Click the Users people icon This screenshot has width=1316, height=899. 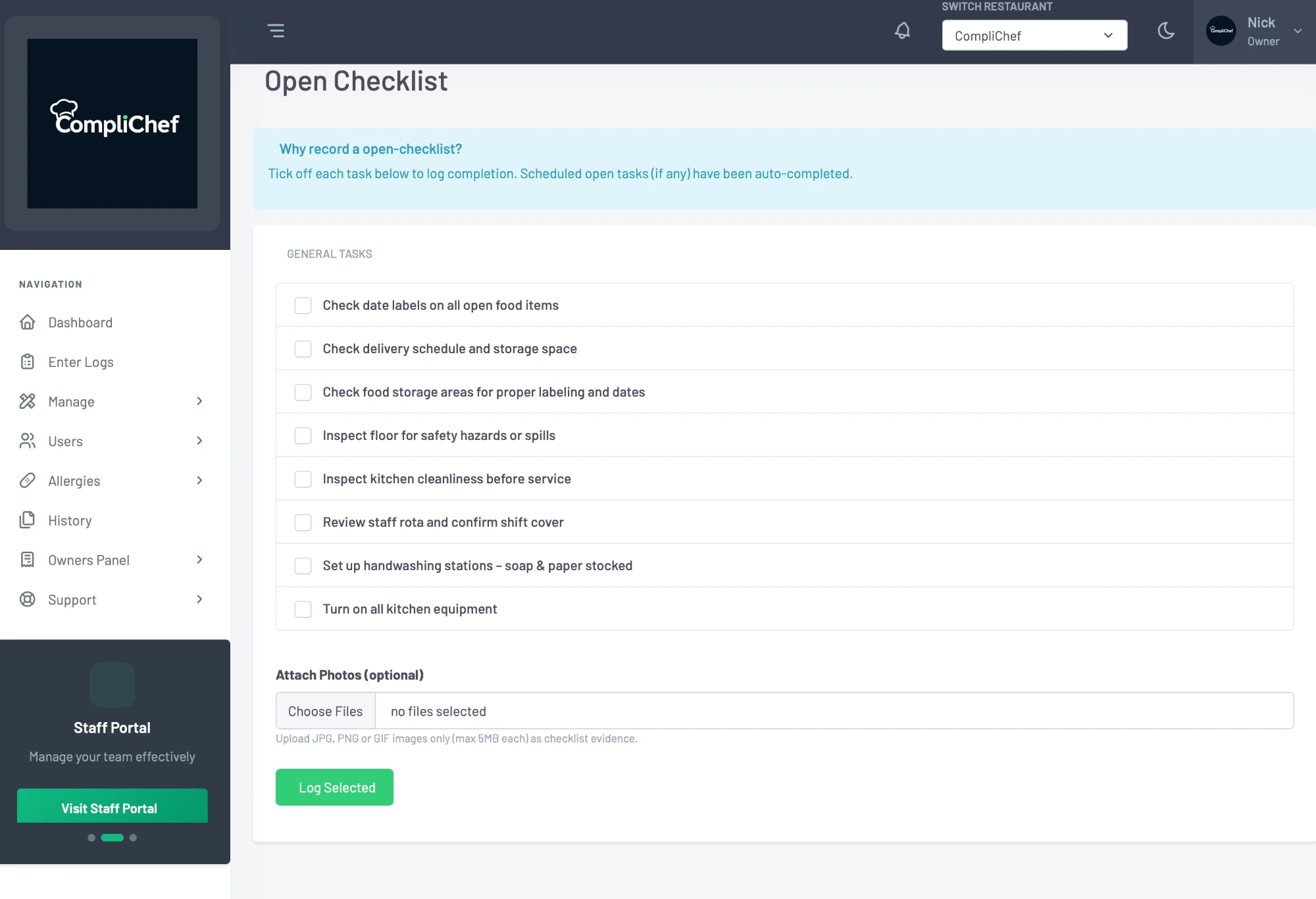click(x=28, y=441)
